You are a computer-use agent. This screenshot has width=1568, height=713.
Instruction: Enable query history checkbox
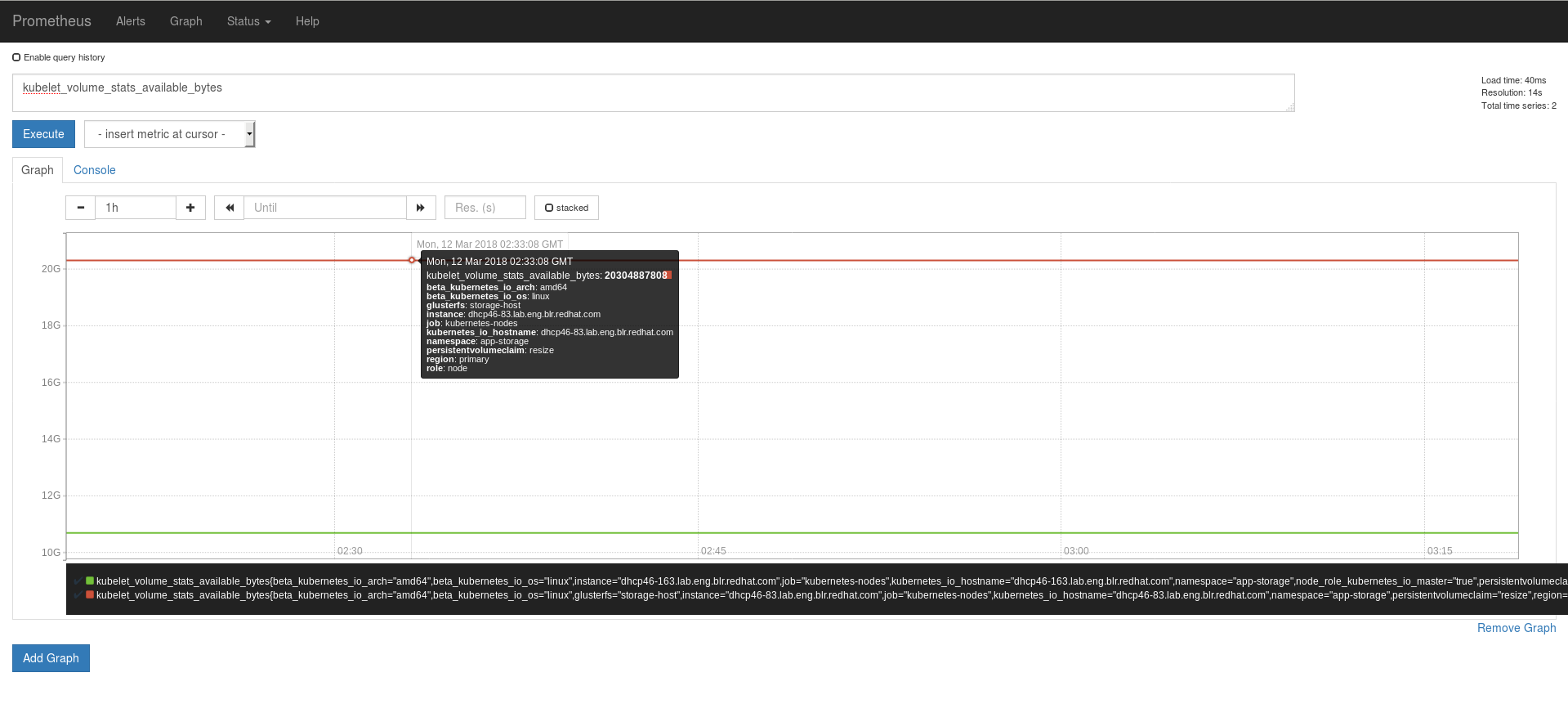[x=16, y=57]
